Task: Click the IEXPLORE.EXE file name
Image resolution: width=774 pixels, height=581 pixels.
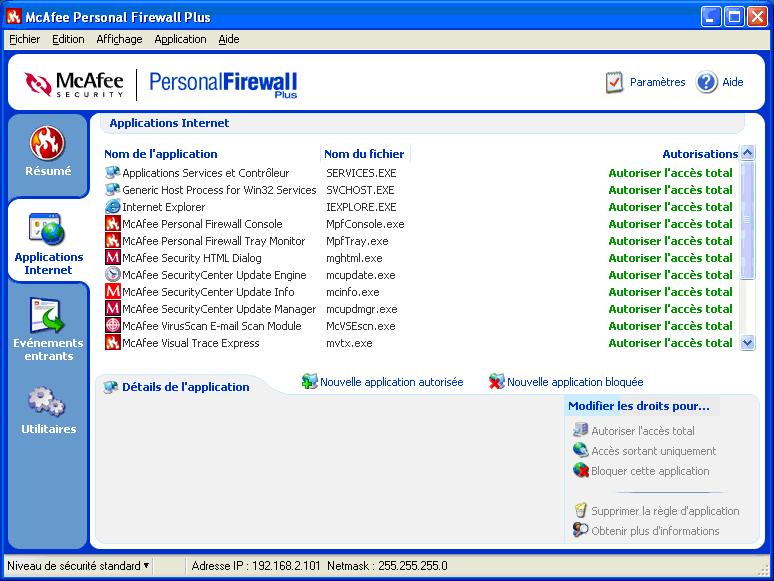Action: (x=361, y=207)
